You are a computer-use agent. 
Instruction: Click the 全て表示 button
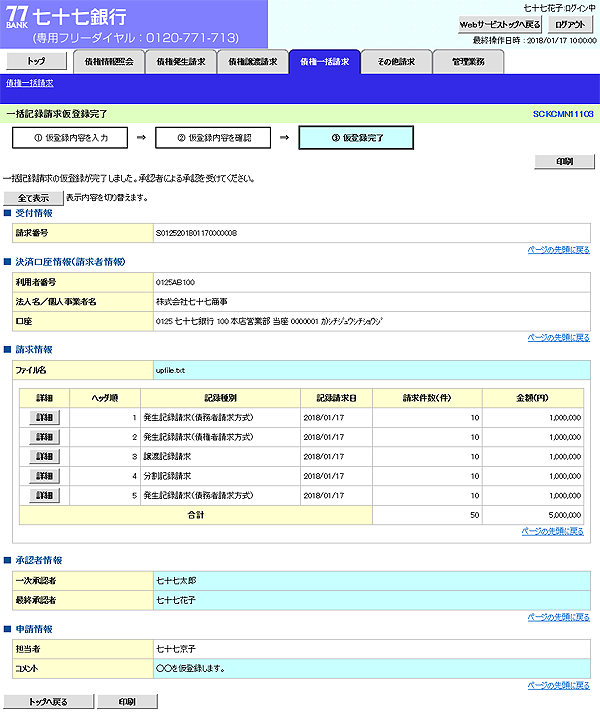pos(33,198)
